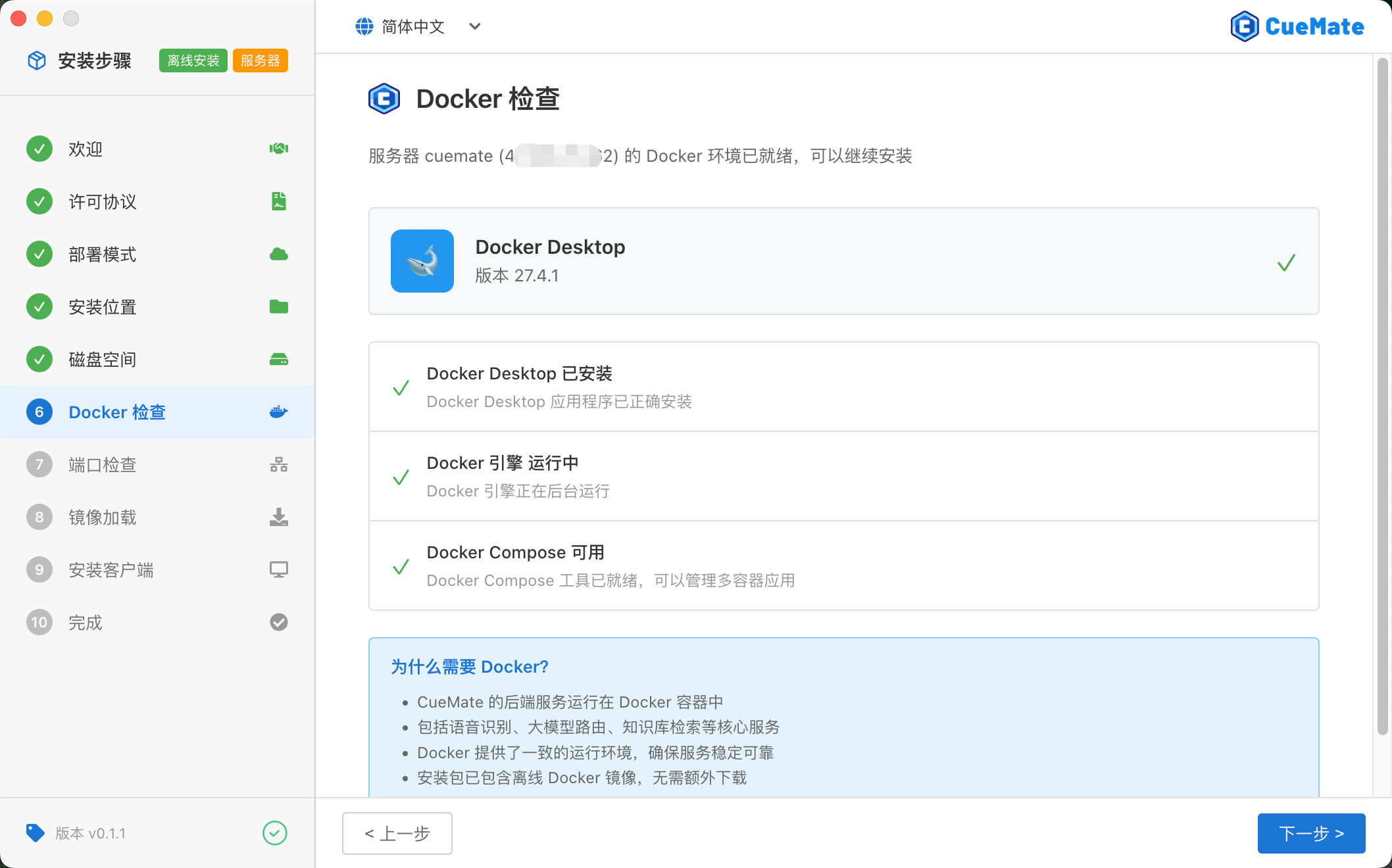Click the 上一步 button
Screen dimensions: 1392x868
point(397,833)
